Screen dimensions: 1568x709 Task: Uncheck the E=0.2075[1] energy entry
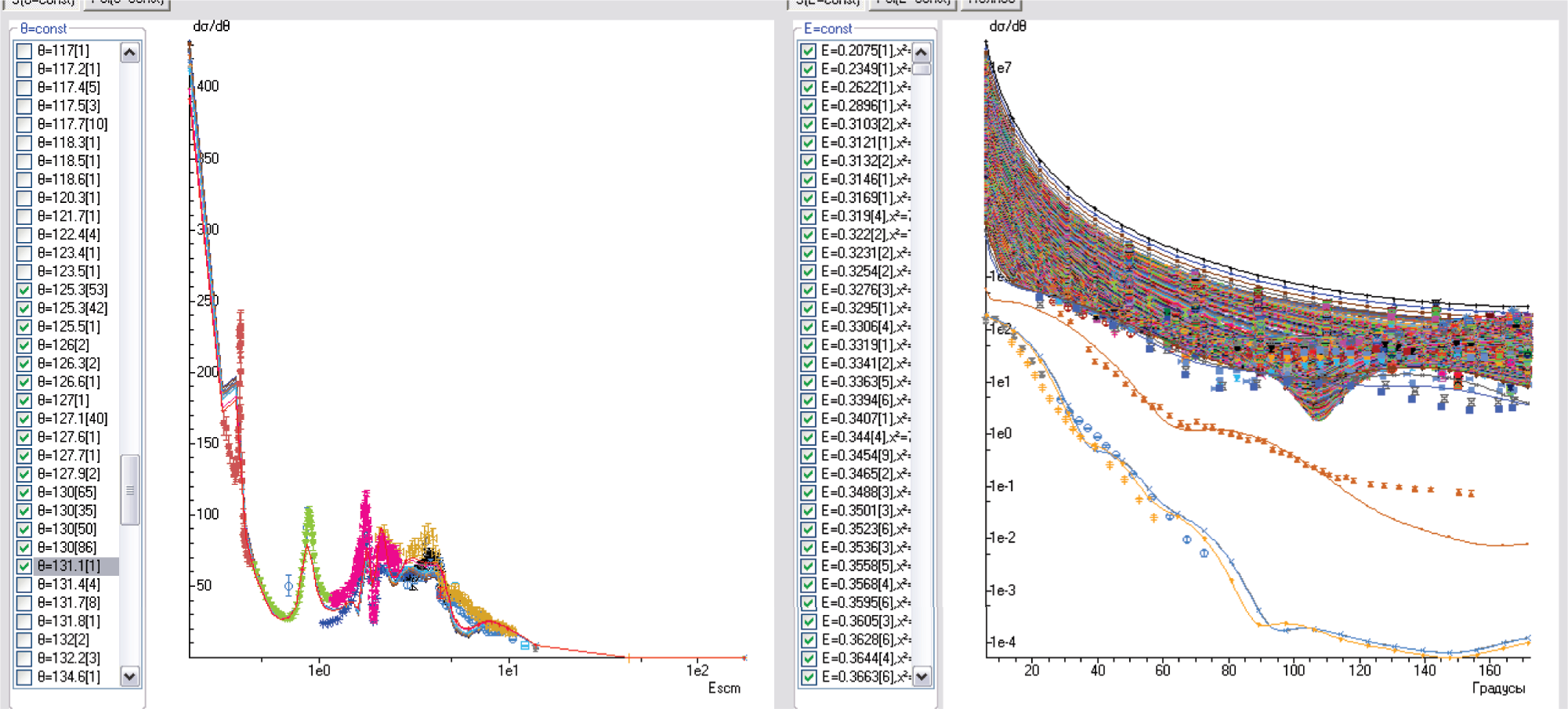click(x=808, y=51)
